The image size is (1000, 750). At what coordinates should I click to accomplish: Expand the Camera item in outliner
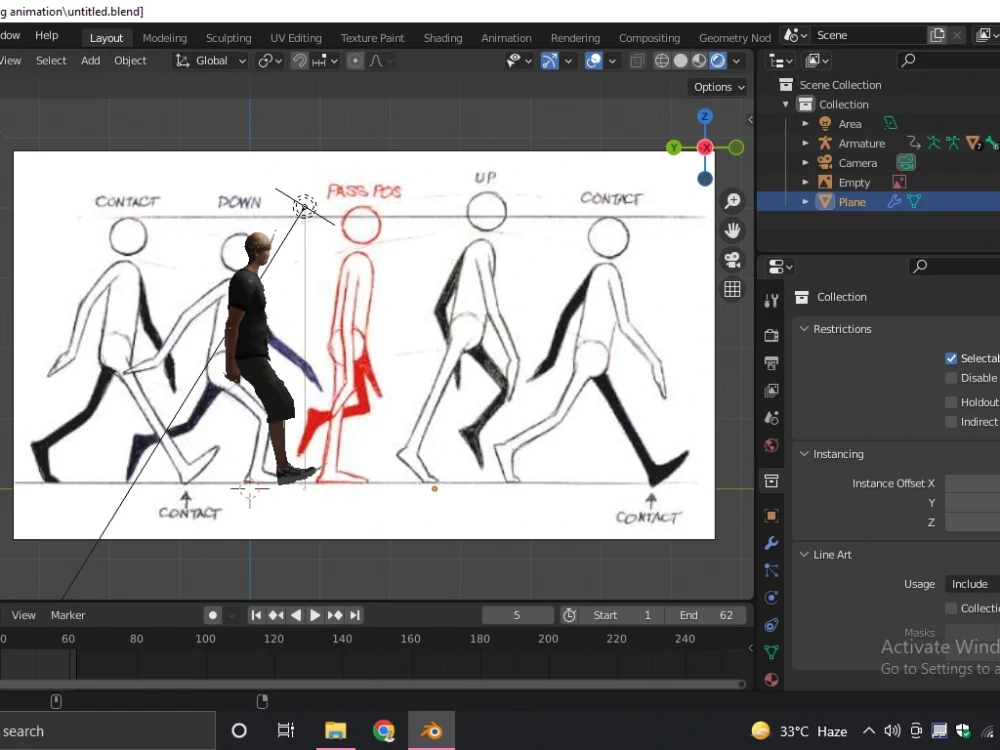(x=805, y=163)
